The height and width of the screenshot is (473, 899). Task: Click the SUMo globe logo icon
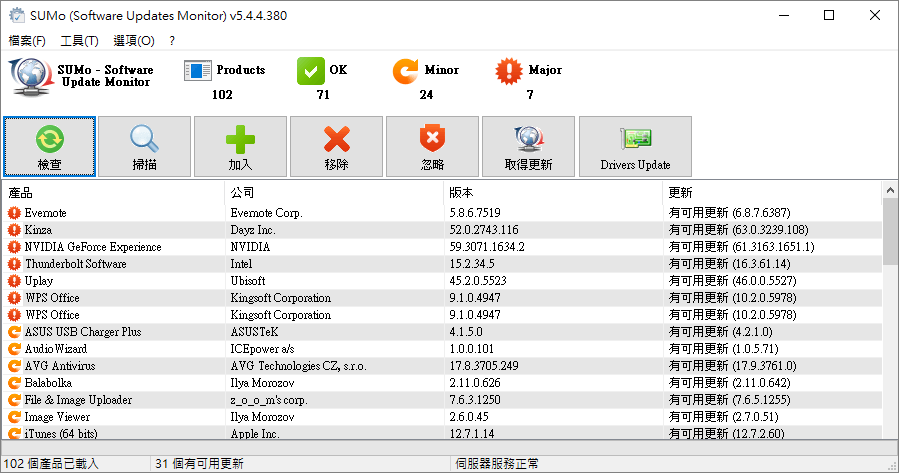coord(31,76)
